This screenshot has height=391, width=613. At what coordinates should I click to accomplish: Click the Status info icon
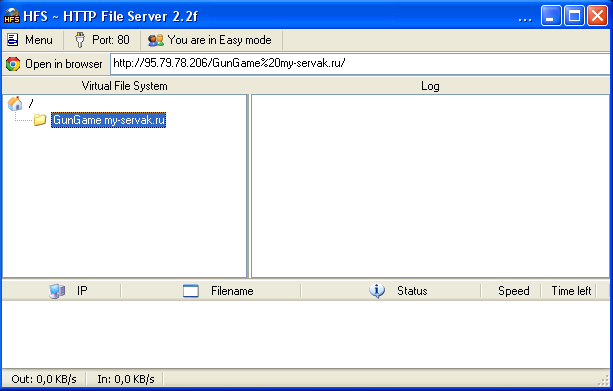point(377,291)
